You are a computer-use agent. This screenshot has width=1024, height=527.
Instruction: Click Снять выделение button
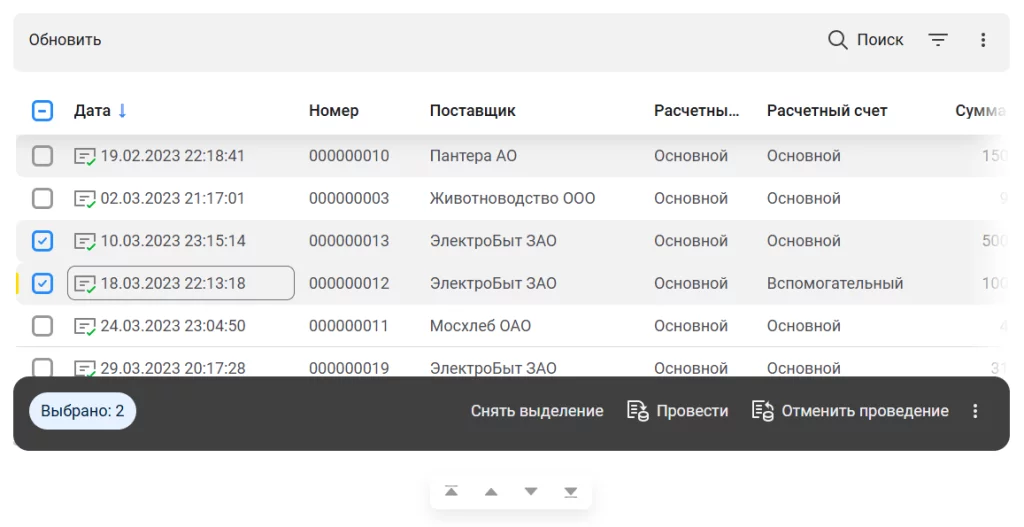tap(537, 411)
